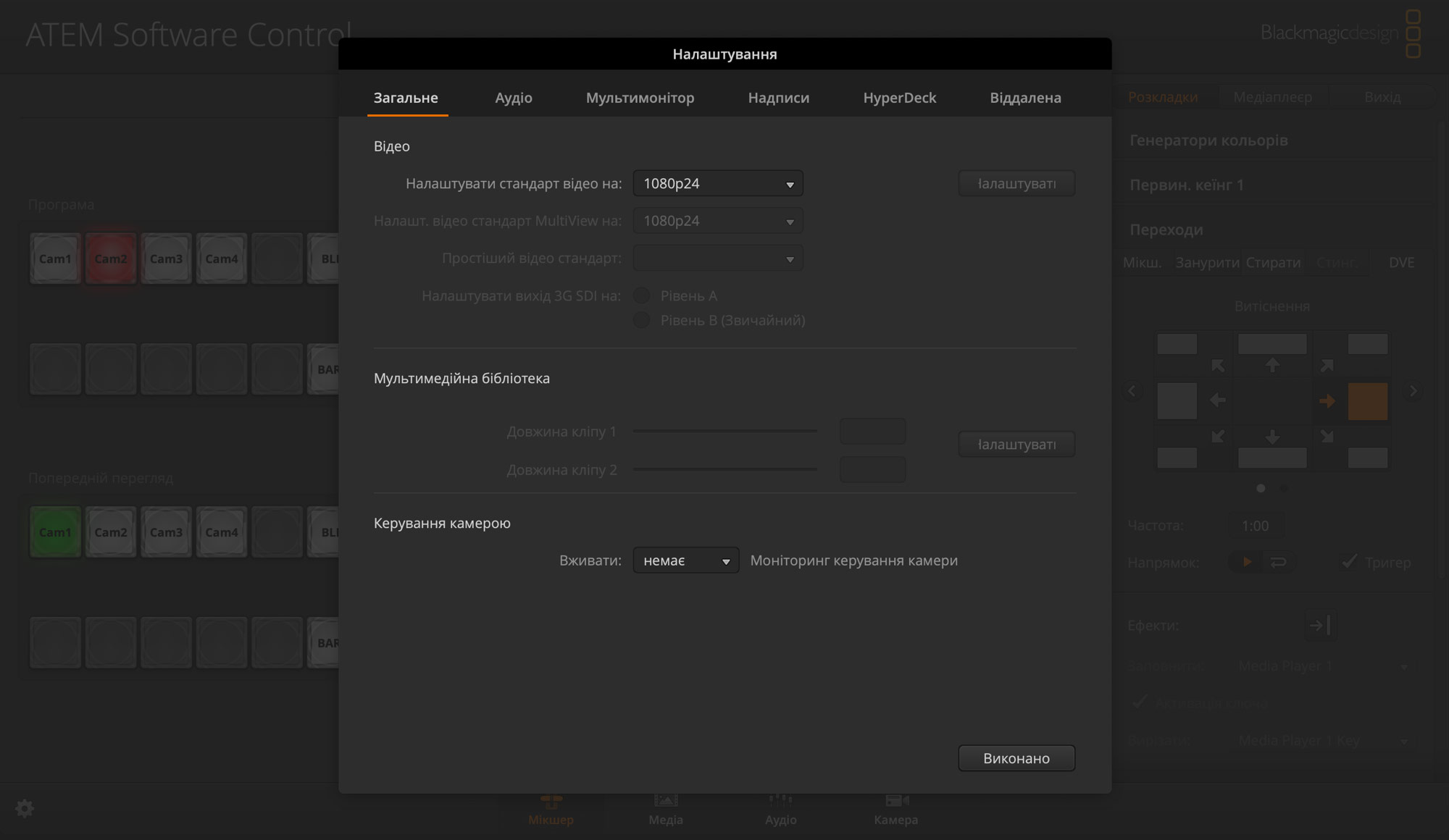Adjust the Довжина кліпу 1 slider
1449x840 pixels.
pyautogui.click(x=725, y=431)
